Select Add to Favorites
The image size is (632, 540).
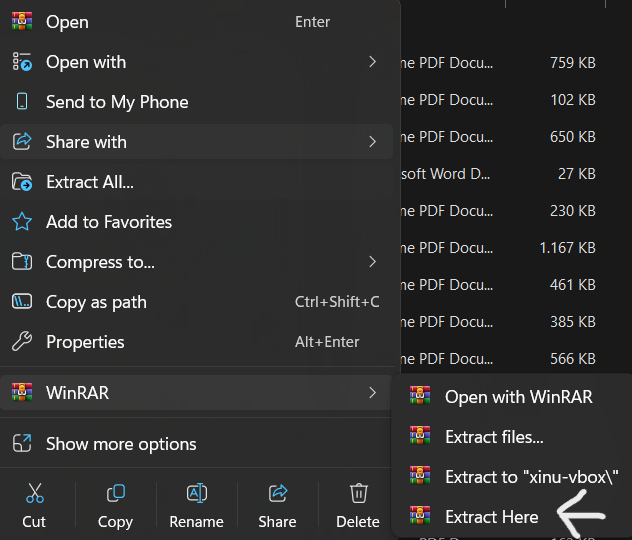pyautogui.click(x=196, y=222)
